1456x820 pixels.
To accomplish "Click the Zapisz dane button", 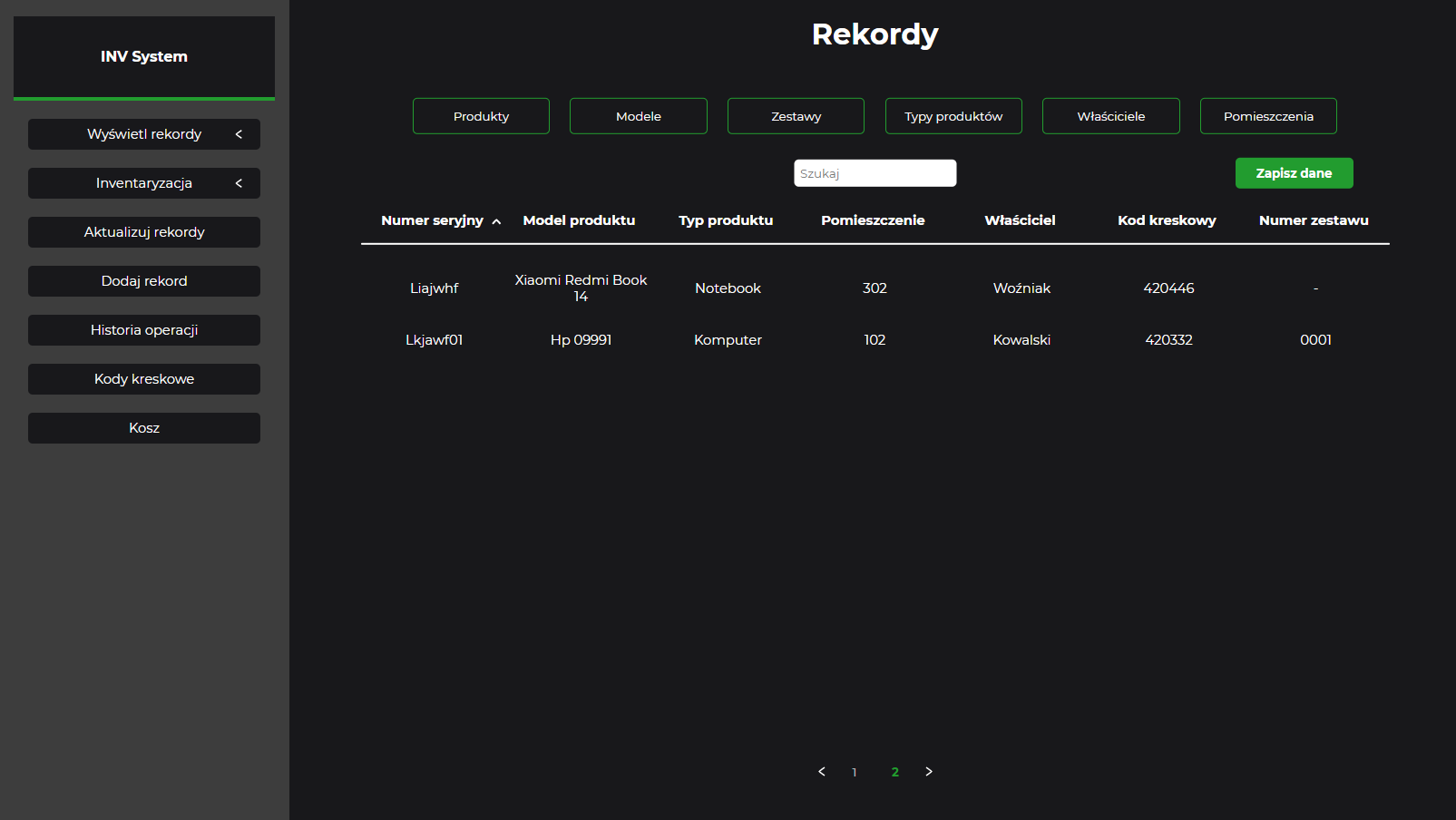I will pos(1294,172).
